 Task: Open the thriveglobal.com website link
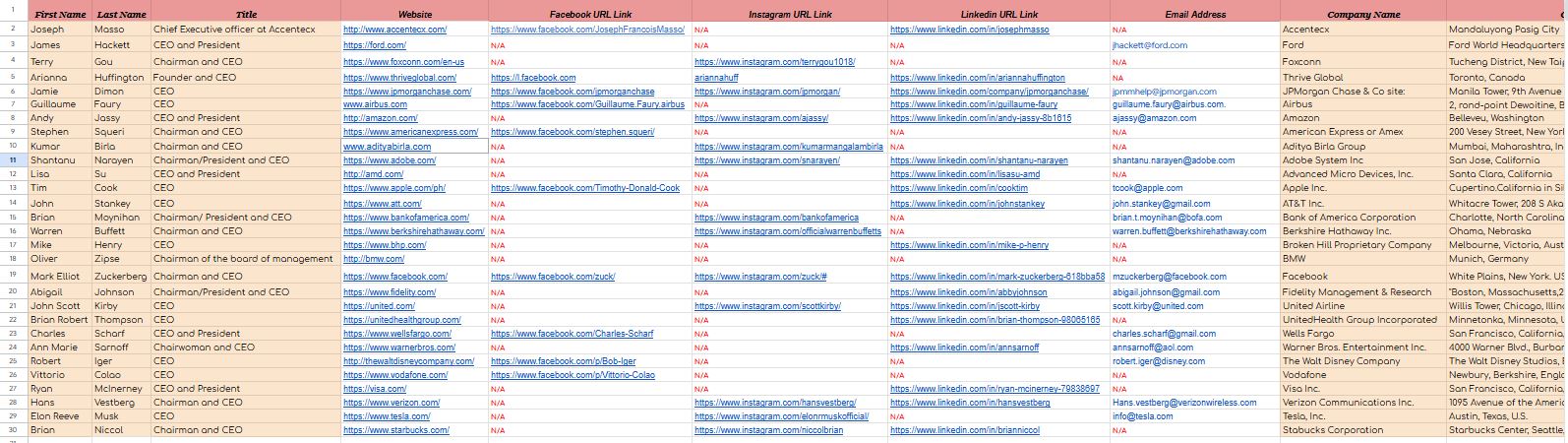(399, 78)
